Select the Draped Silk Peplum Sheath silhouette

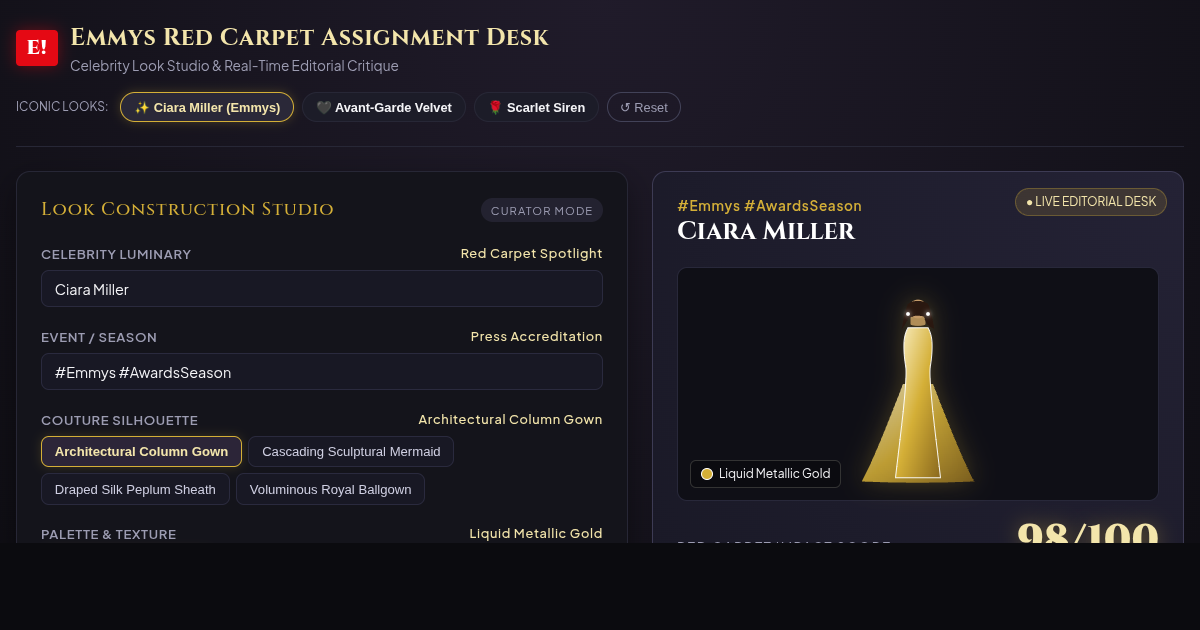click(135, 489)
